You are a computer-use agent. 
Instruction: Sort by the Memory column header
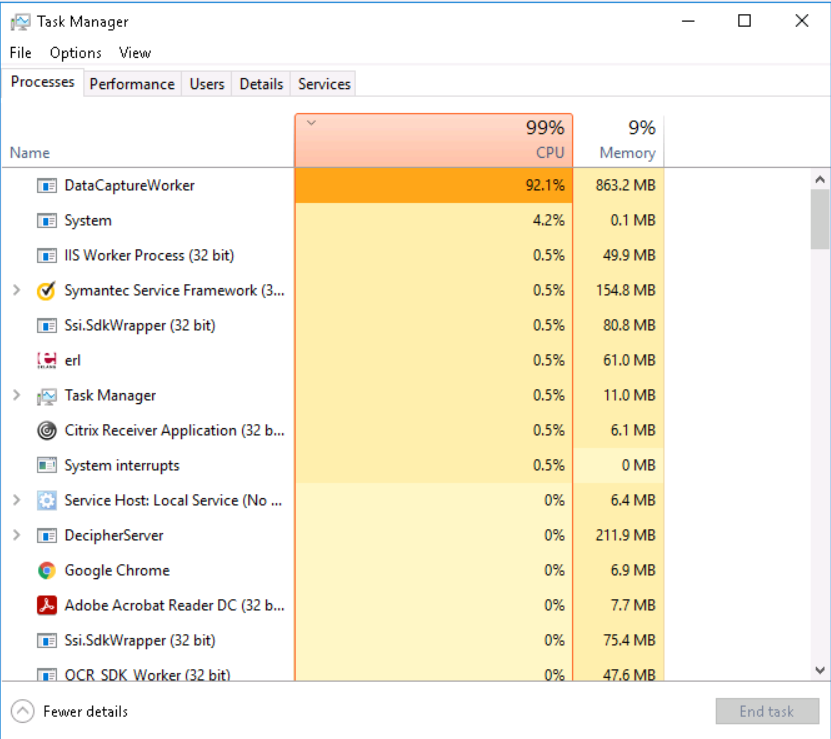click(618, 140)
